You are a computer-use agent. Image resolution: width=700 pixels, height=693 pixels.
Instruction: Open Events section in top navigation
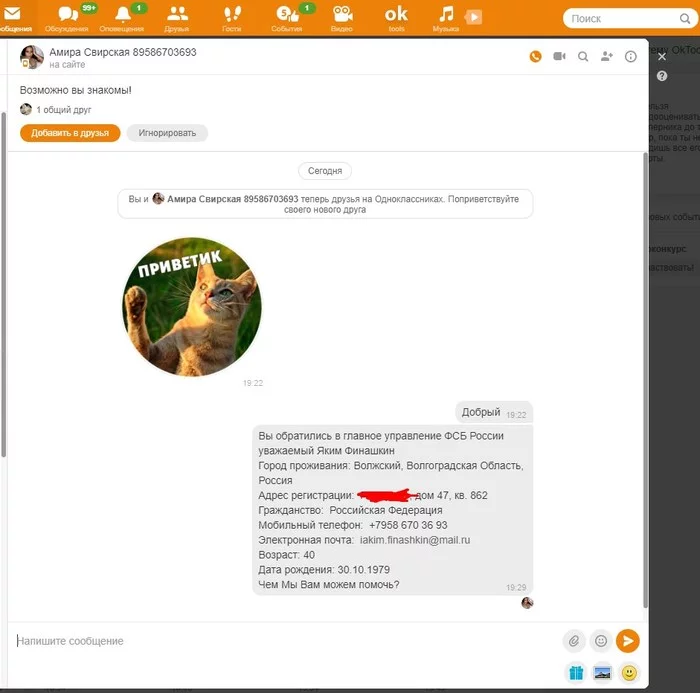(287, 18)
